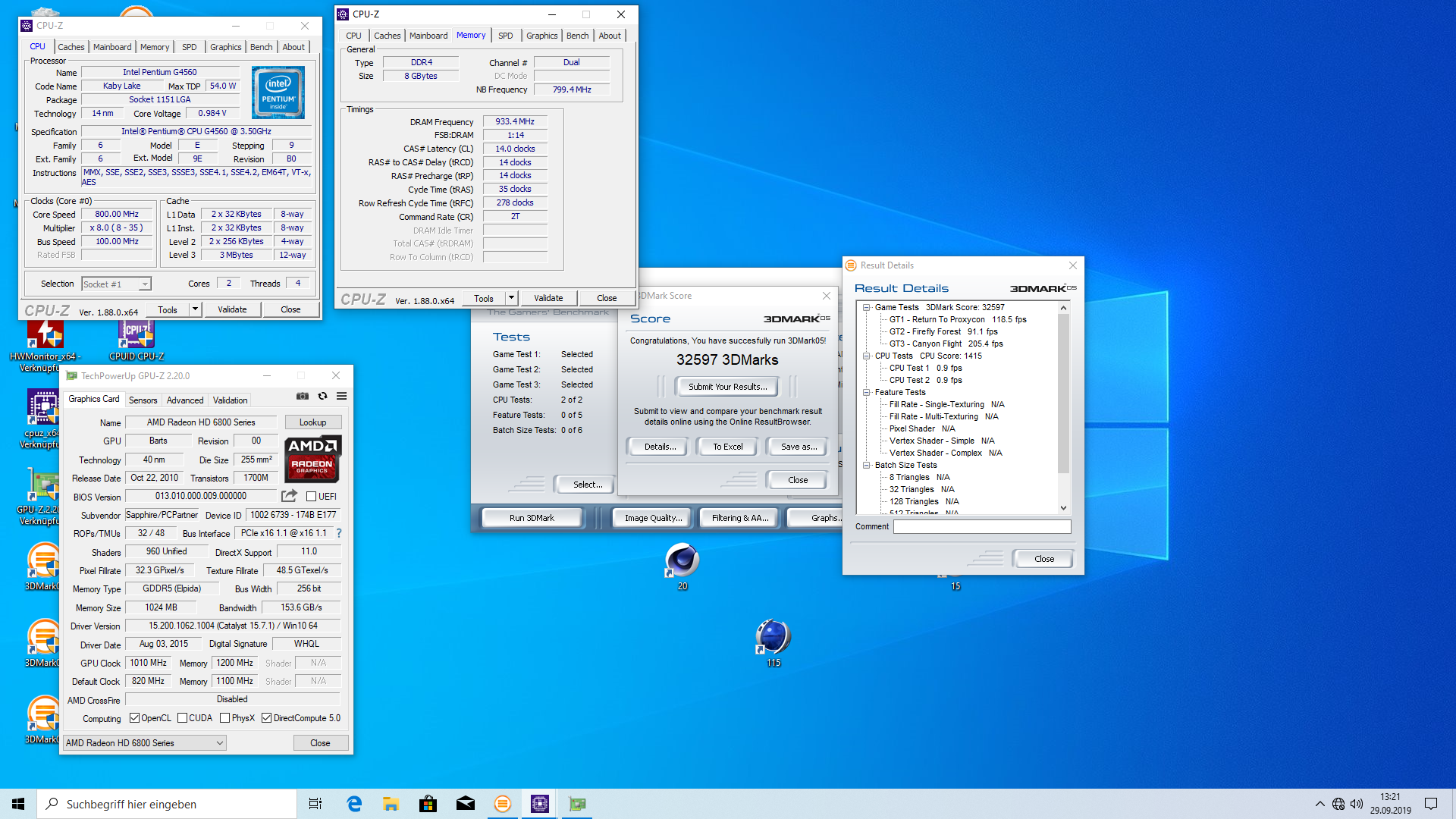The width and height of the screenshot is (1456, 819).
Task: Open the GPU-Z hamburger menu
Action: [342, 396]
